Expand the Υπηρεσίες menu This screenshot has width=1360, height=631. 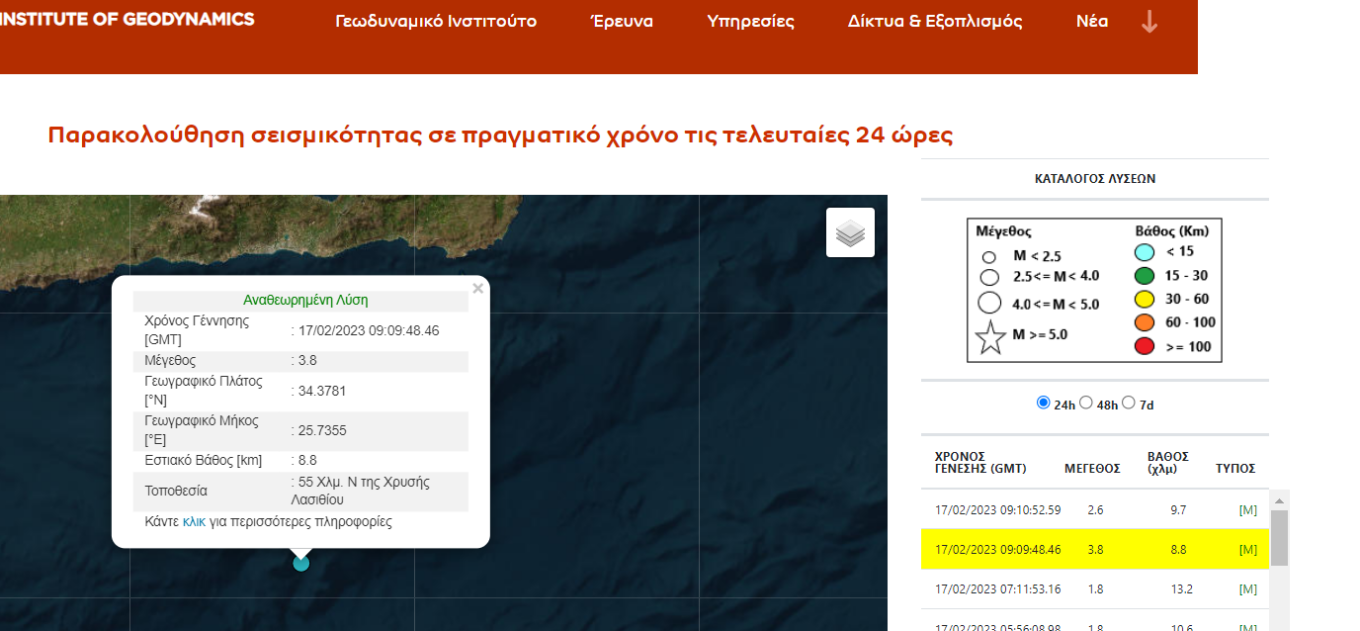750,21
